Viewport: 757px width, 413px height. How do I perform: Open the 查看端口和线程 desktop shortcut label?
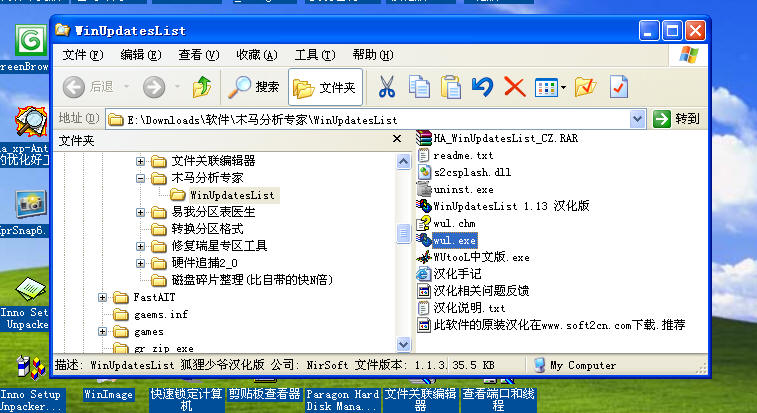(498, 400)
